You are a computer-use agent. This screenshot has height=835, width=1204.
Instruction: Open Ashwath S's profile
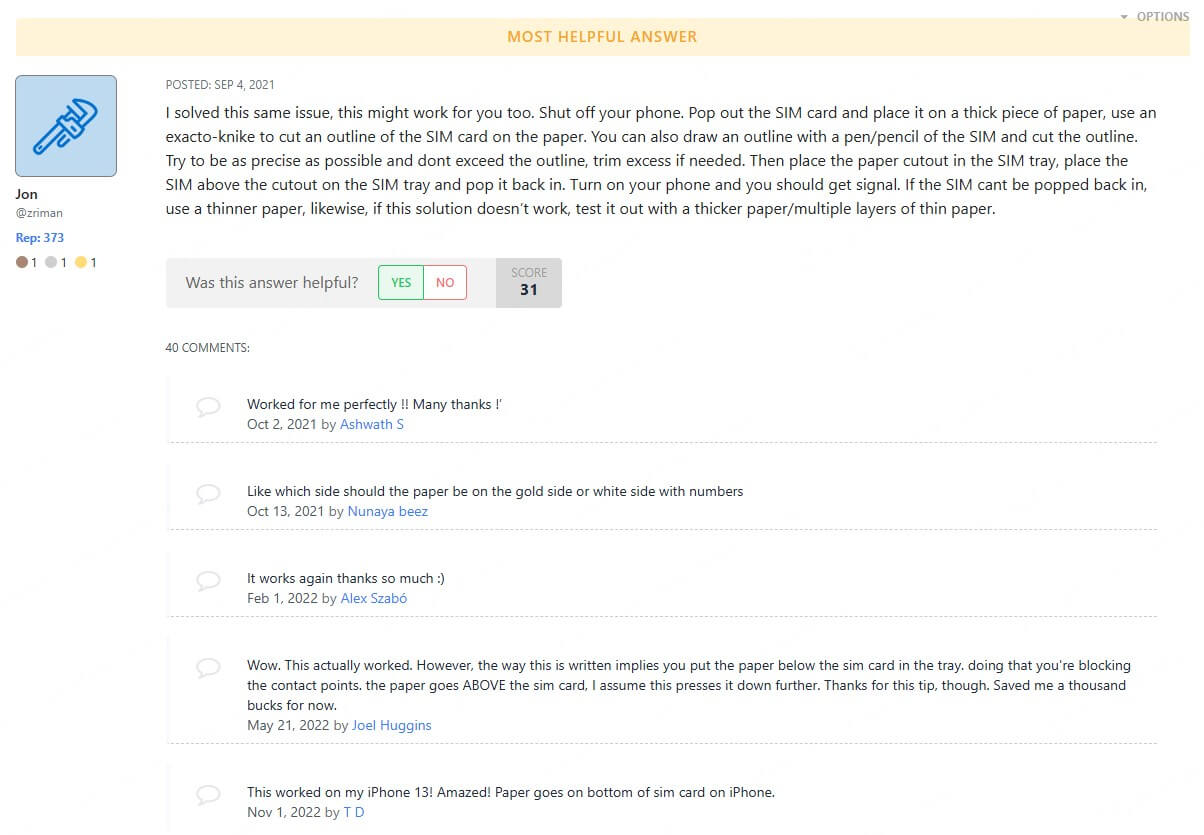pyautogui.click(x=372, y=424)
